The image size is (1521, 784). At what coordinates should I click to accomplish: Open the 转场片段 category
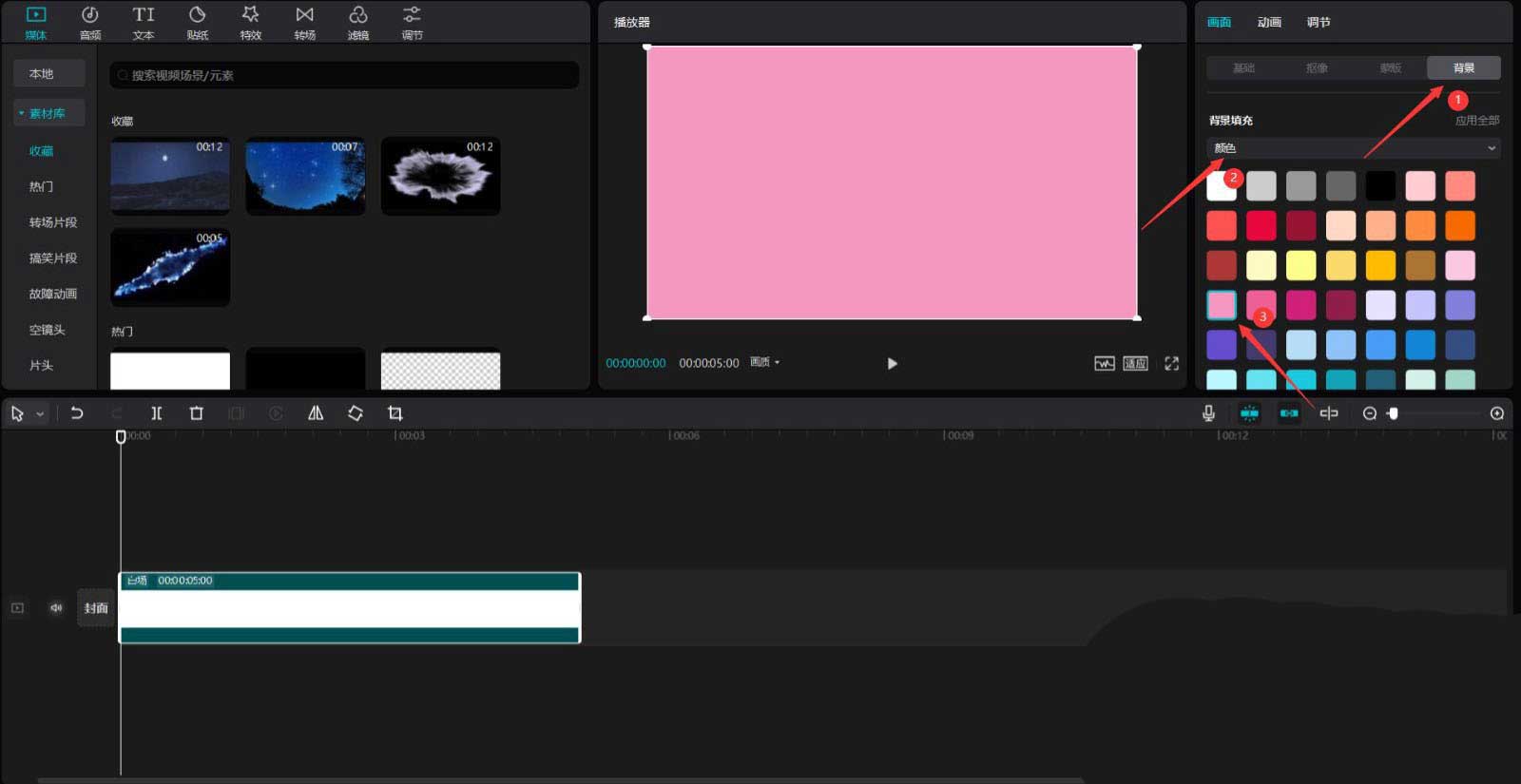click(x=53, y=222)
